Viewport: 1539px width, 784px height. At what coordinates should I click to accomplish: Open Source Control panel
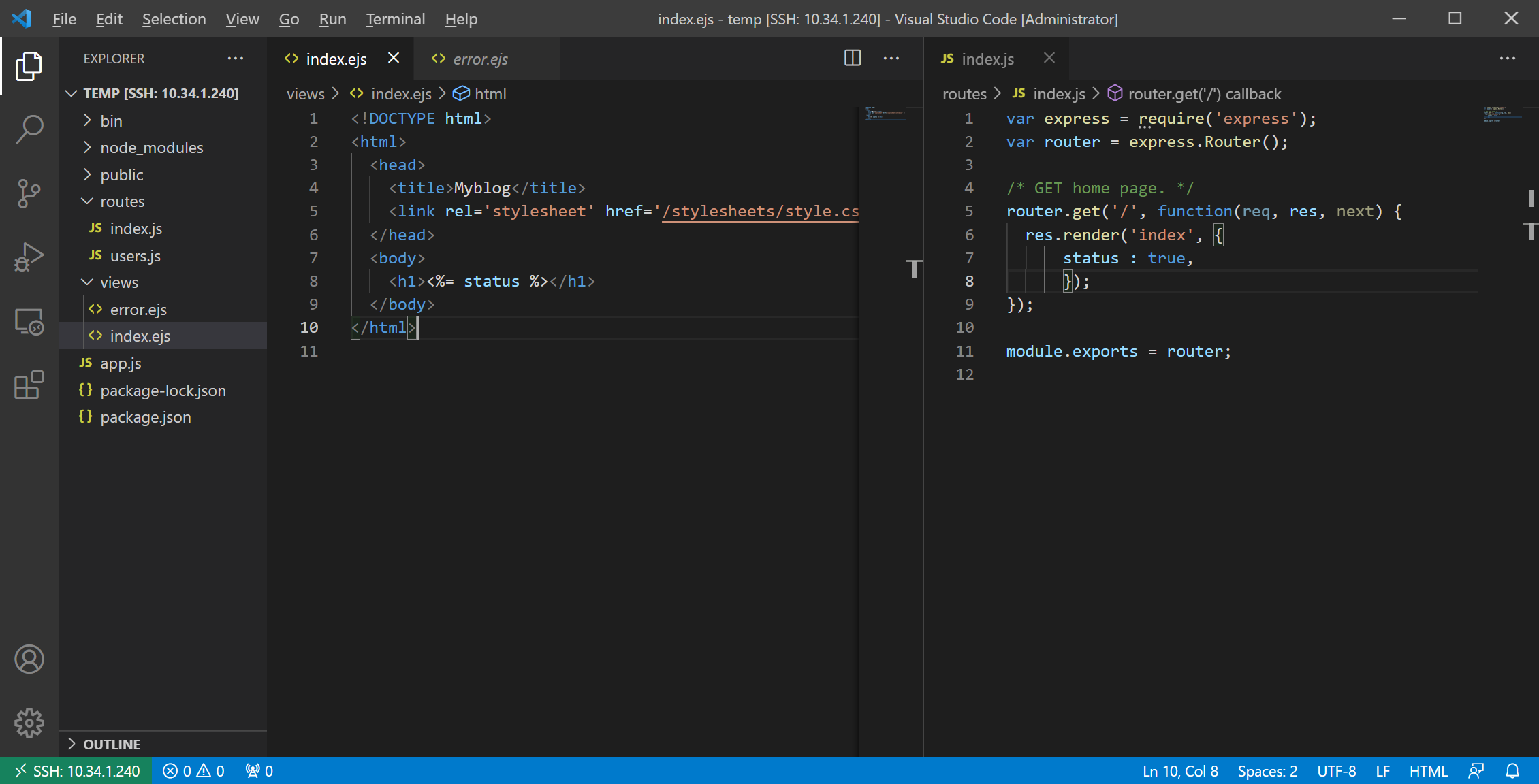point(29,193)
